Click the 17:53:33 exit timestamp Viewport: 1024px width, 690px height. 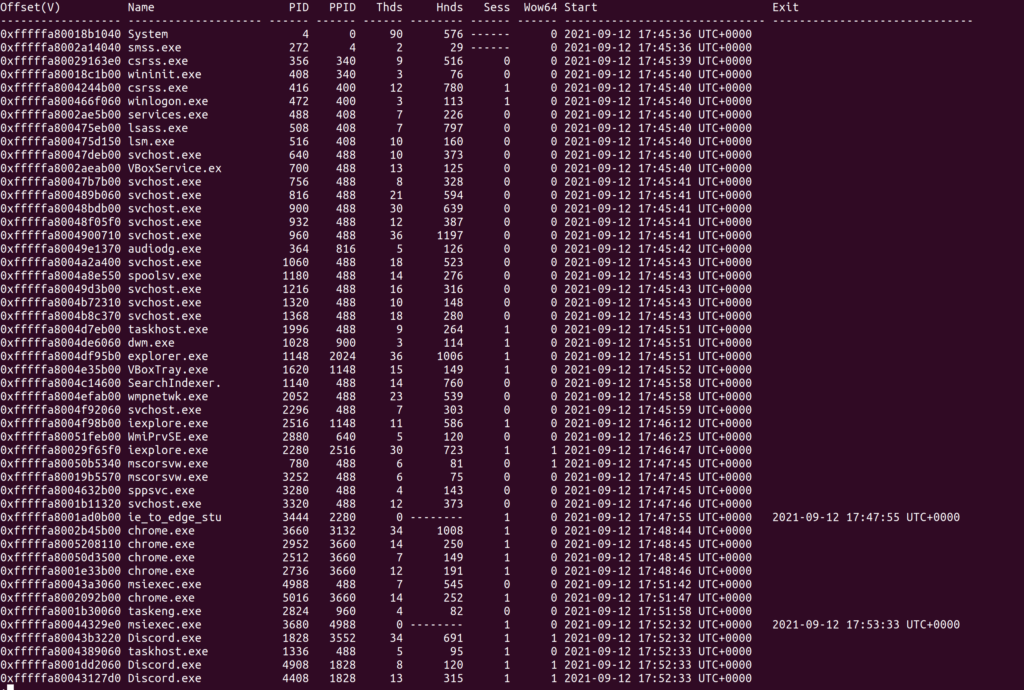(x=865, y=625)
